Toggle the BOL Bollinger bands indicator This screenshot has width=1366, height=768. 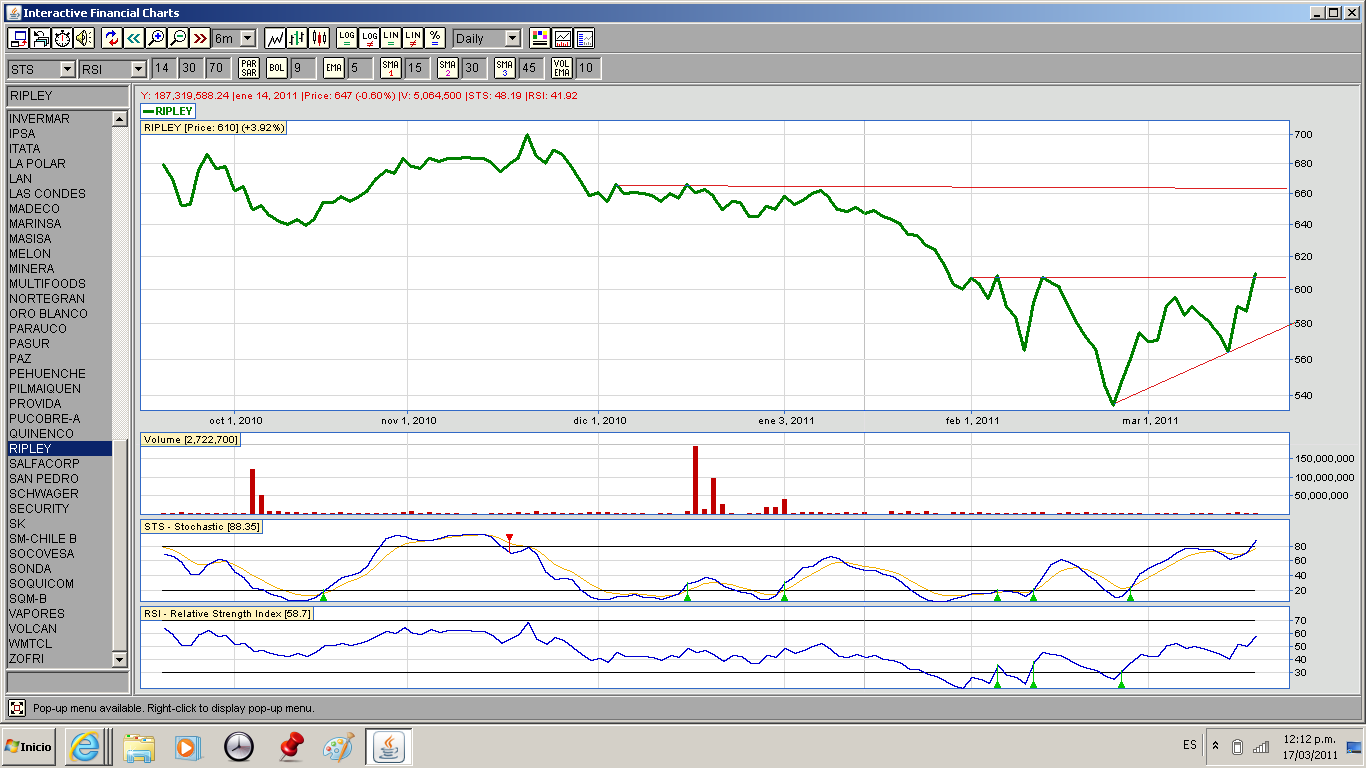pyautogui.click(x=277, y=68)
